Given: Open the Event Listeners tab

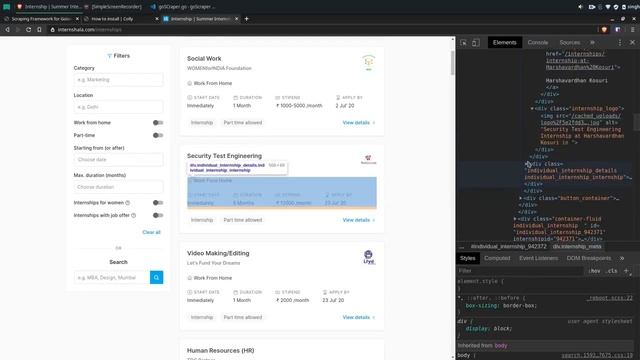Looking at the screenshot, I should [538, 258].
